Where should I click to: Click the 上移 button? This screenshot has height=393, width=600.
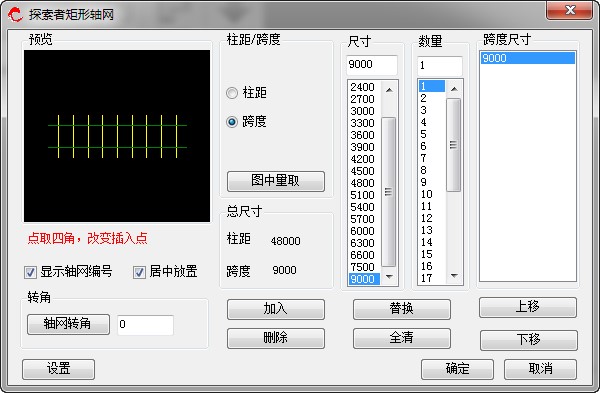[x=528, y=307]
